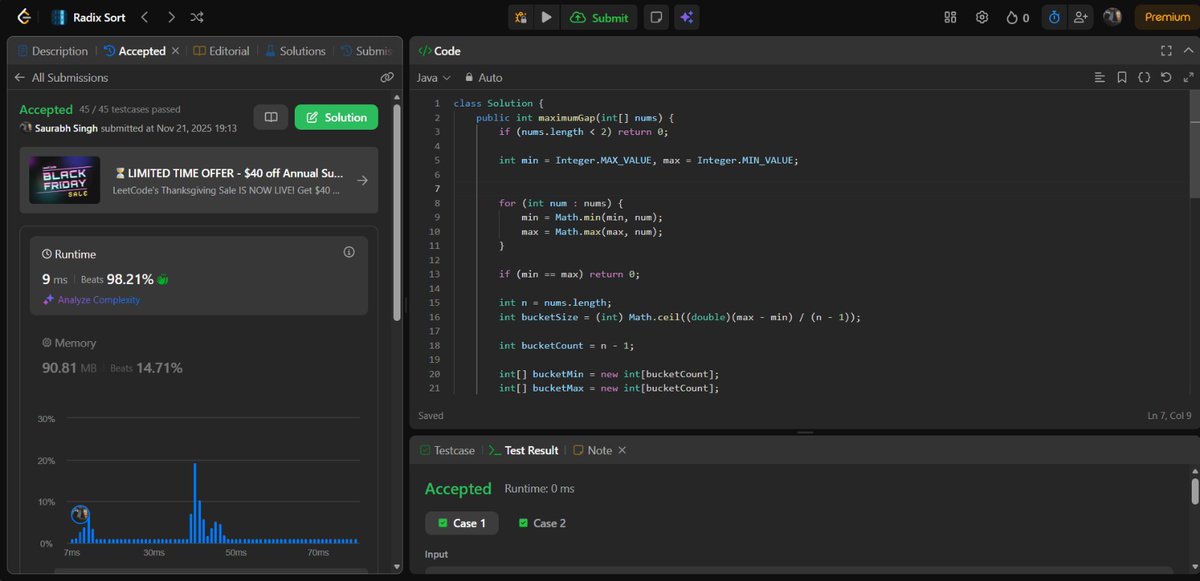Click the streak flame counter
Viewport: 1200px width, 581px height.
1017,17
